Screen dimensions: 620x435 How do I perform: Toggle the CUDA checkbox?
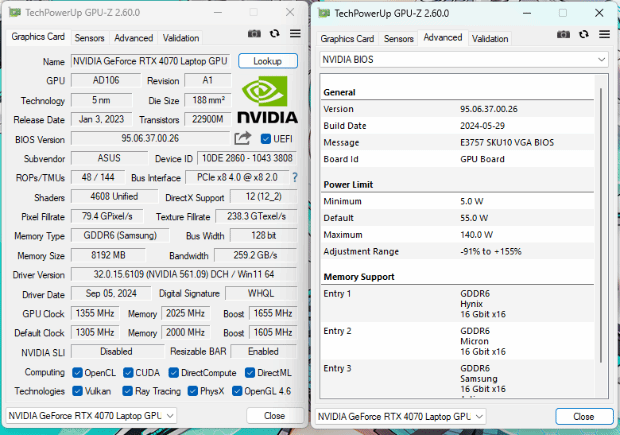pyautogui.click(x=128, y=373)
